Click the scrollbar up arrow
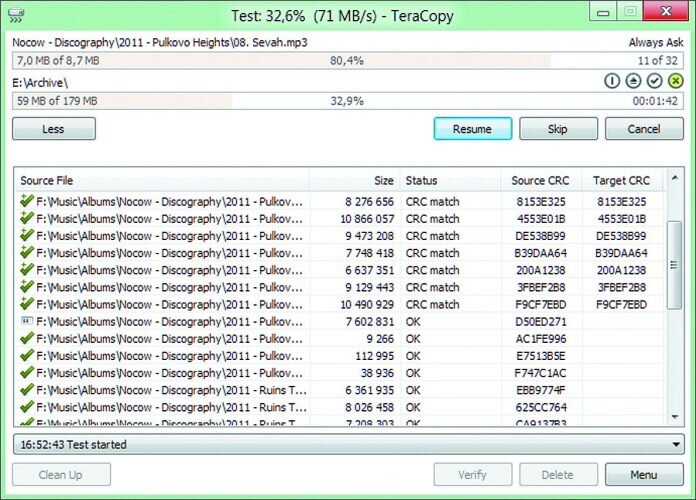This screenshot has height=500, width=696. tap(675, 178)
